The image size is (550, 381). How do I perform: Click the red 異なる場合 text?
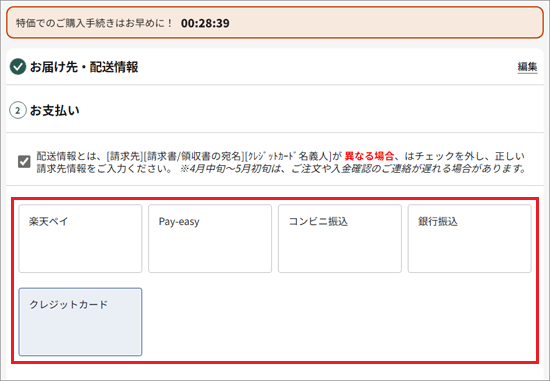[369, 156]
